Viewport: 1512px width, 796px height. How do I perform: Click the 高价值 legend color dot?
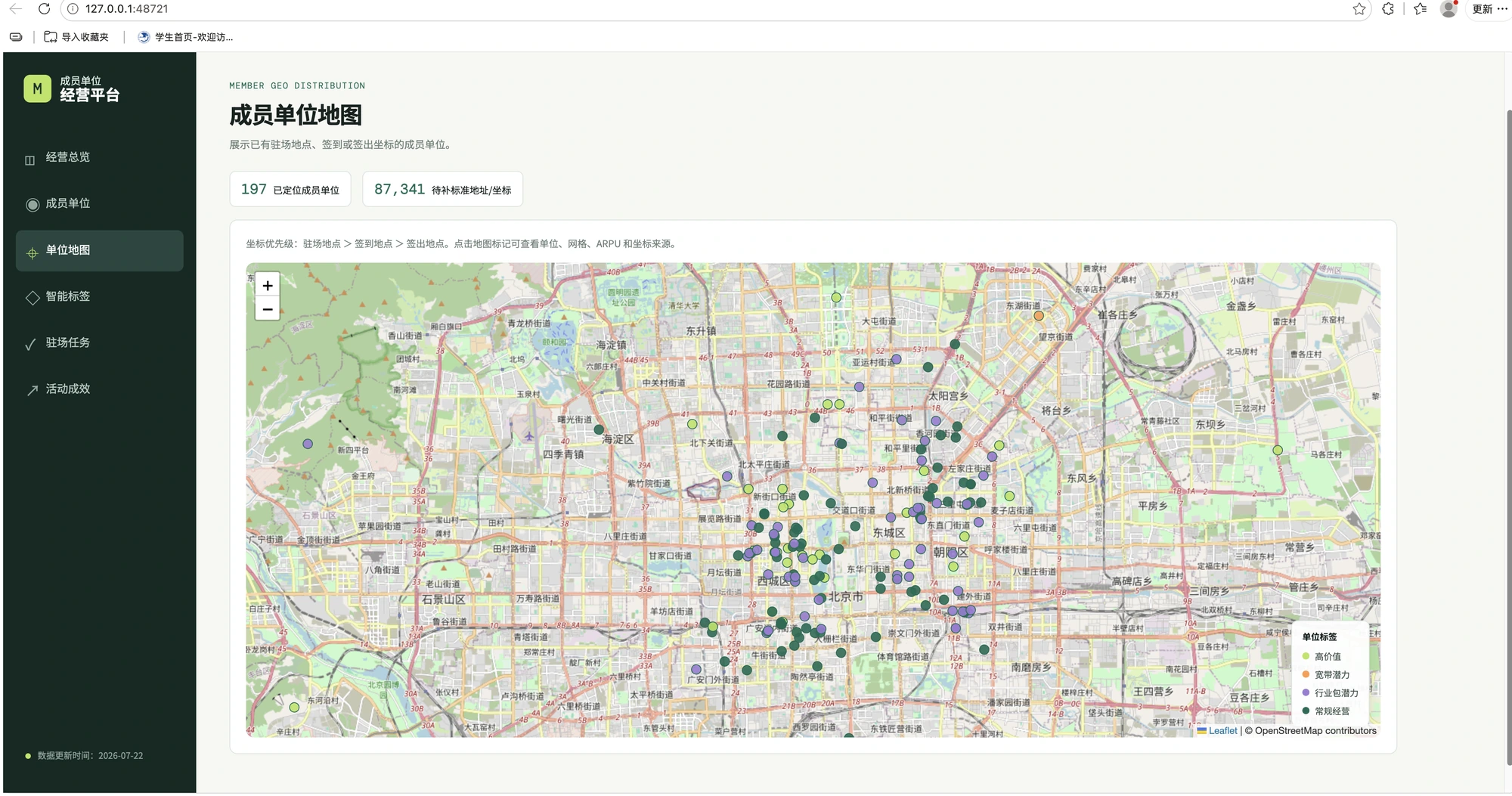1306,656
